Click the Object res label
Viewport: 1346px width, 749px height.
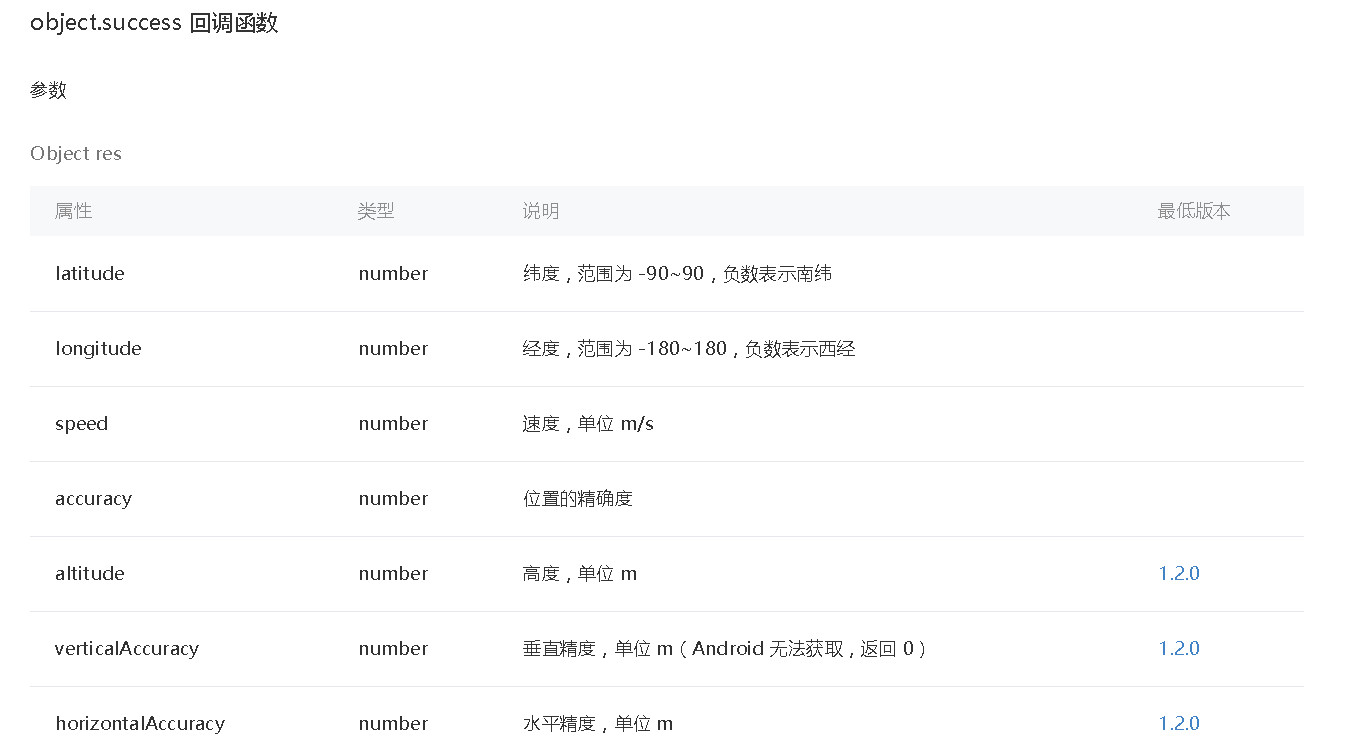tap(76, 153)
